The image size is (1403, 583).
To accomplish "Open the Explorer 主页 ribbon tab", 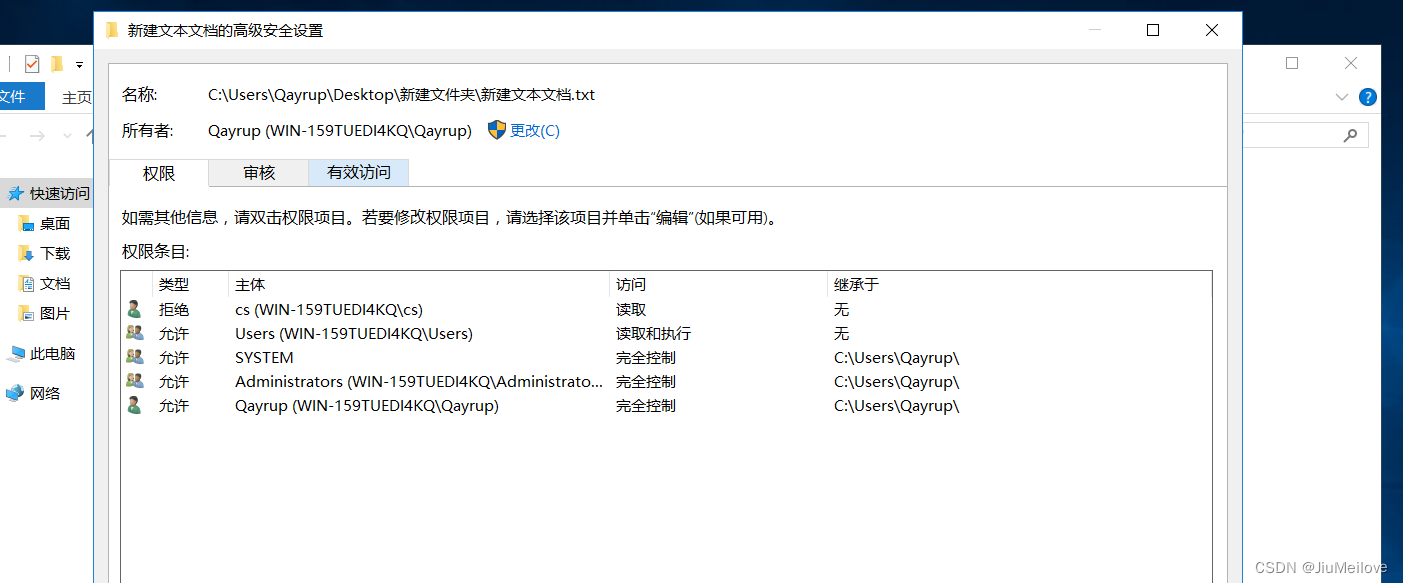I will (76, 97).
